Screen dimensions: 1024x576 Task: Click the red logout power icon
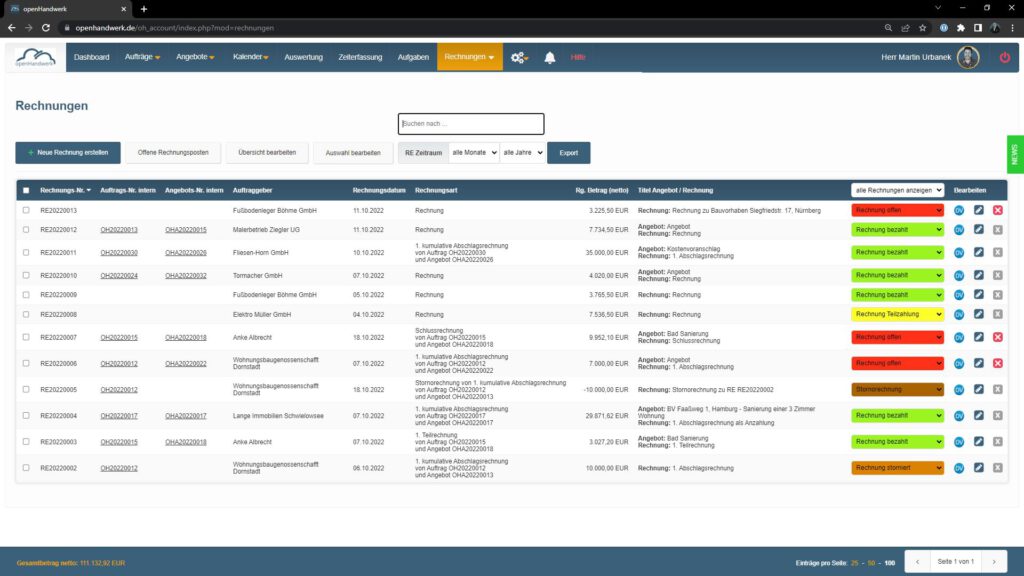pos(1004,58)
